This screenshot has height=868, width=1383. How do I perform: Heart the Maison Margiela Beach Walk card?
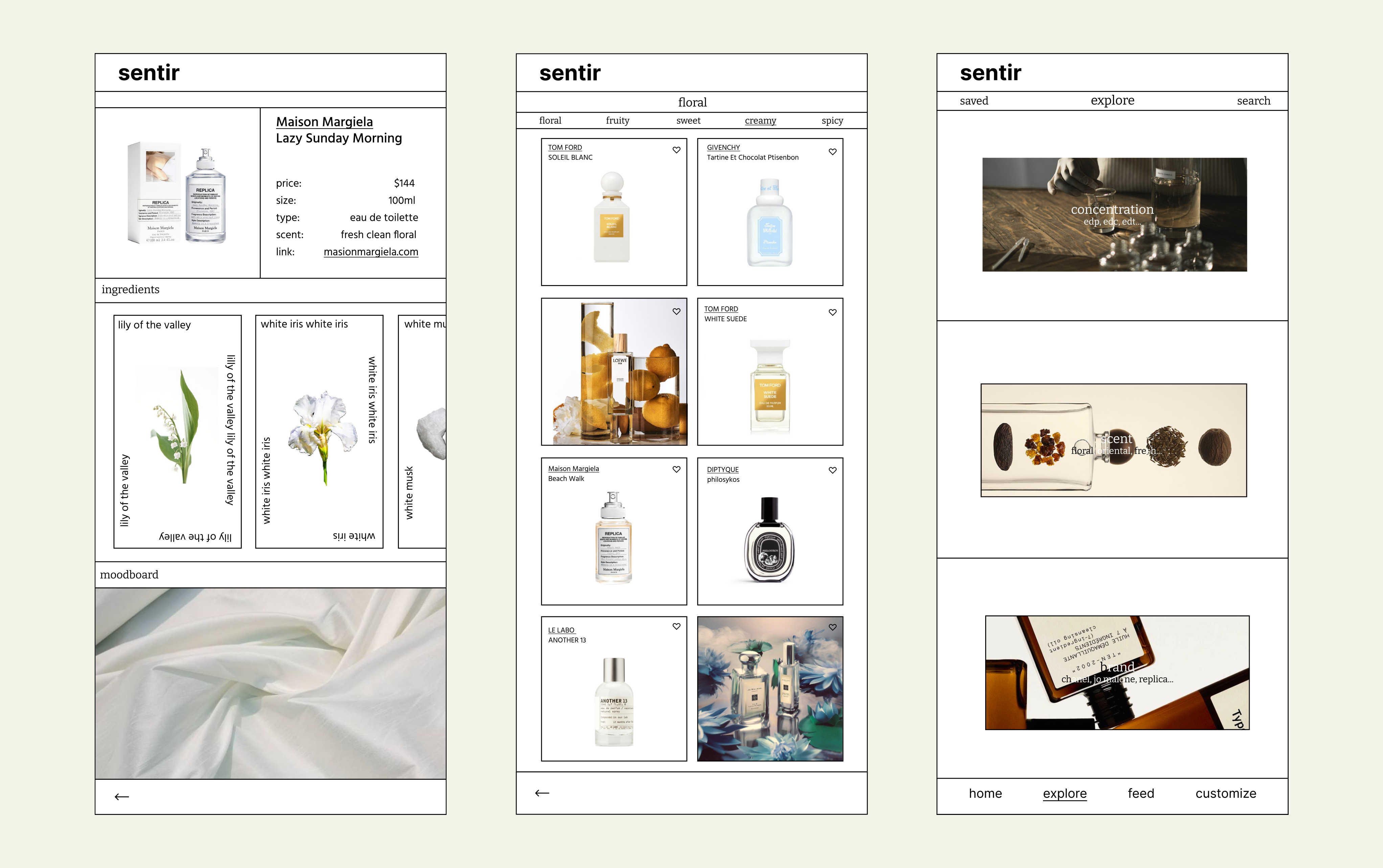(677, 470)
